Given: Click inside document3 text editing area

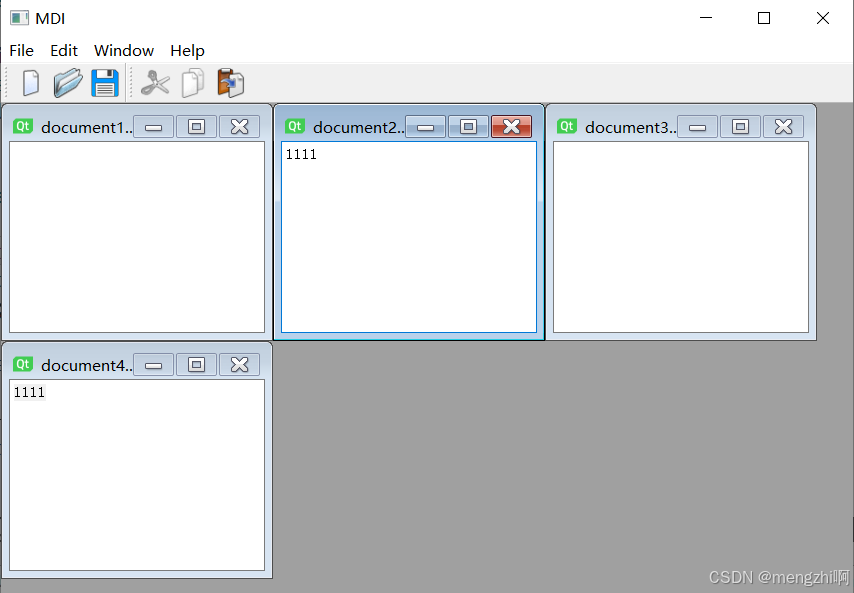Looking at the screenshot, I should click(681, 237).
